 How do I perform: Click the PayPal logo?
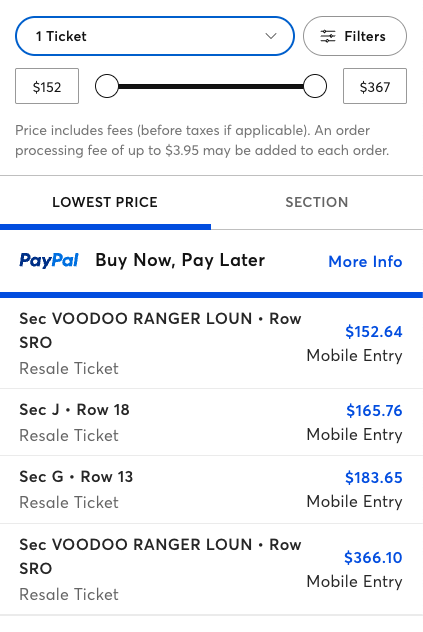49,261
